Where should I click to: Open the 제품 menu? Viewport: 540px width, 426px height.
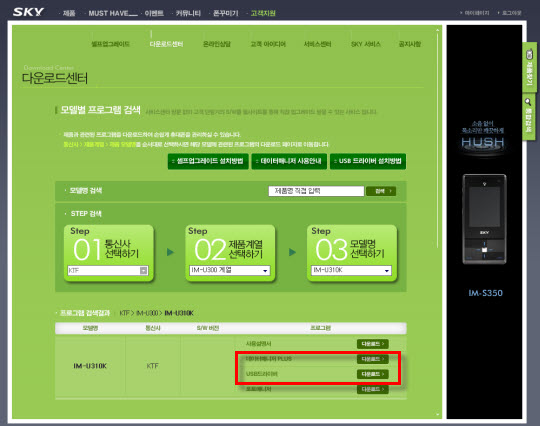click(x=69, y=13)
